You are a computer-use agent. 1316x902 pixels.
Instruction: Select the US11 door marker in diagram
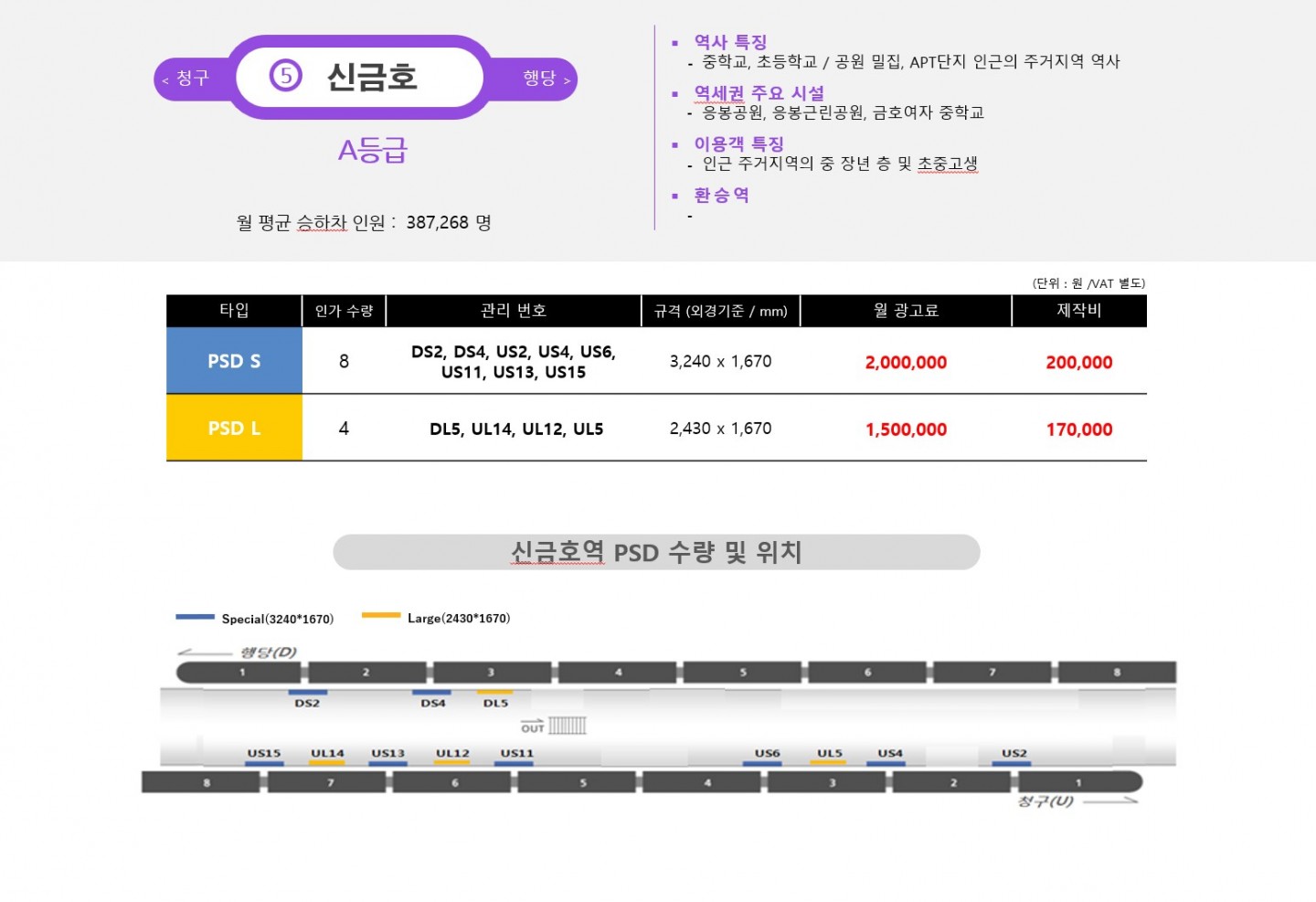pos(516,757)
